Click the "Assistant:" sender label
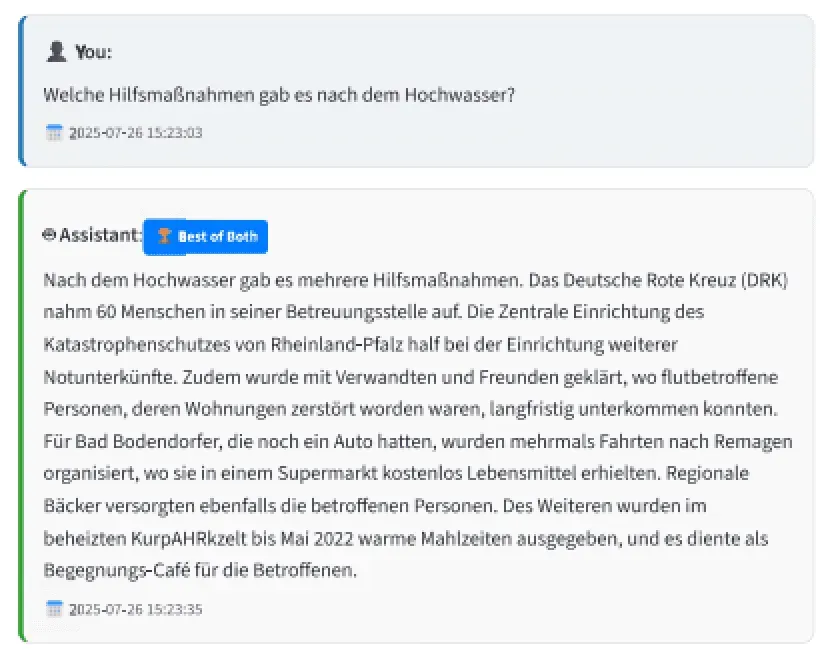This screenshot has width=836, height=662. click(100, 235)
